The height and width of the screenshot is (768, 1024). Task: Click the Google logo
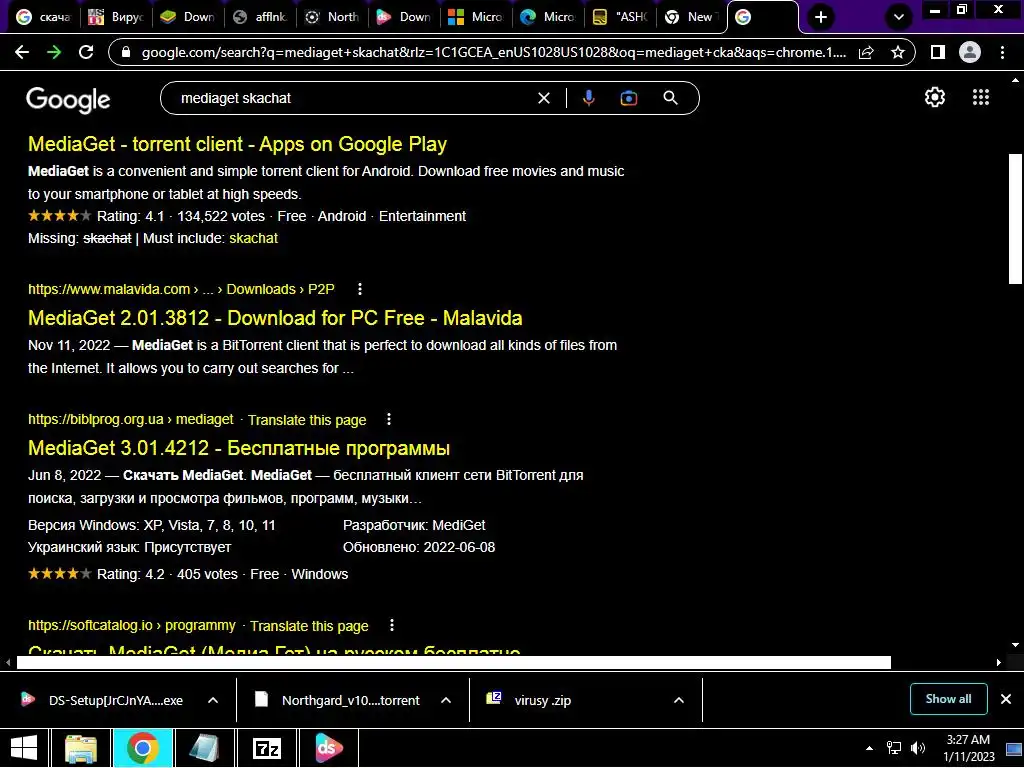tap(68, 99)
